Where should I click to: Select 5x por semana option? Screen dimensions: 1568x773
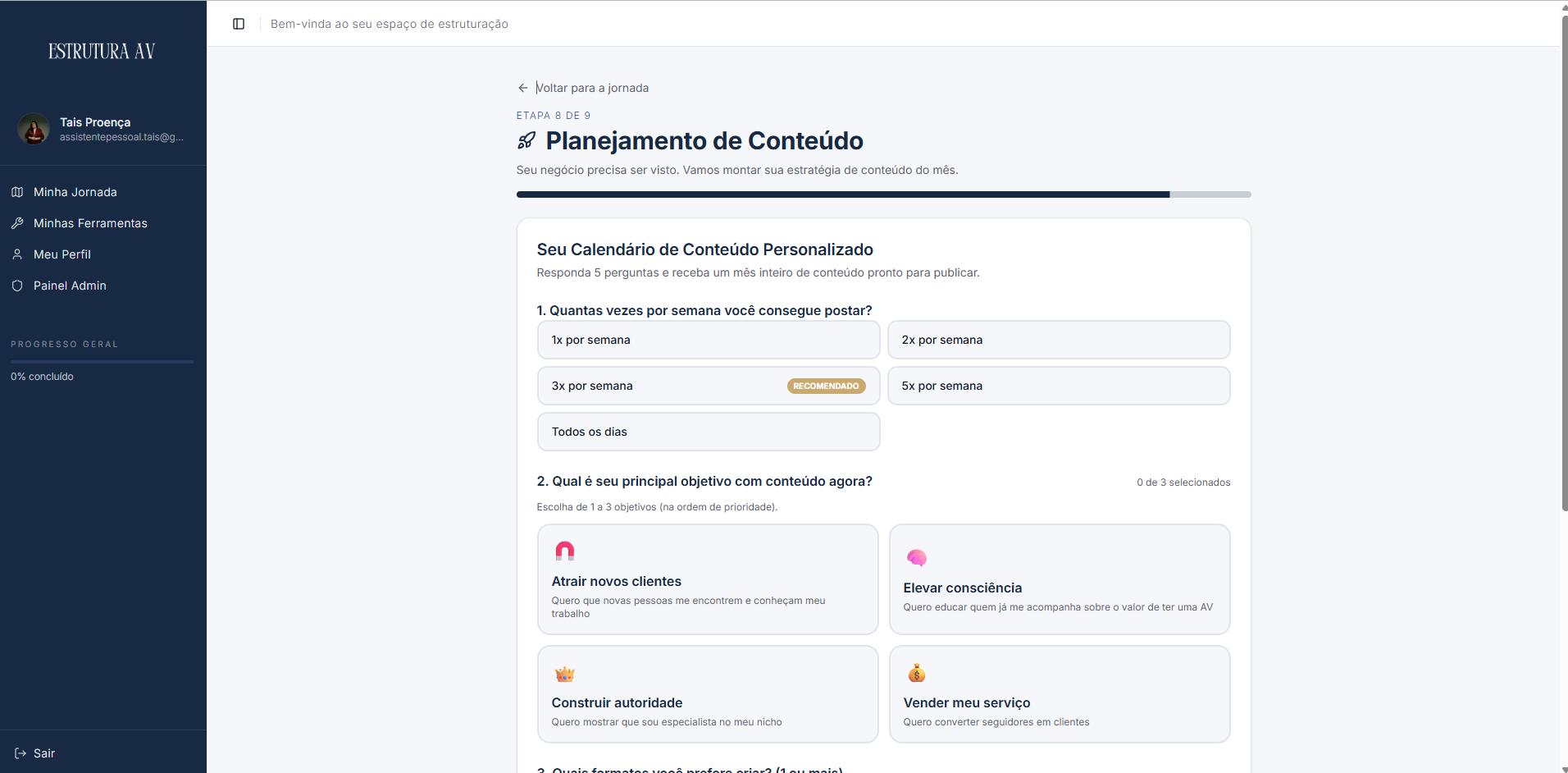point(1059,386)
